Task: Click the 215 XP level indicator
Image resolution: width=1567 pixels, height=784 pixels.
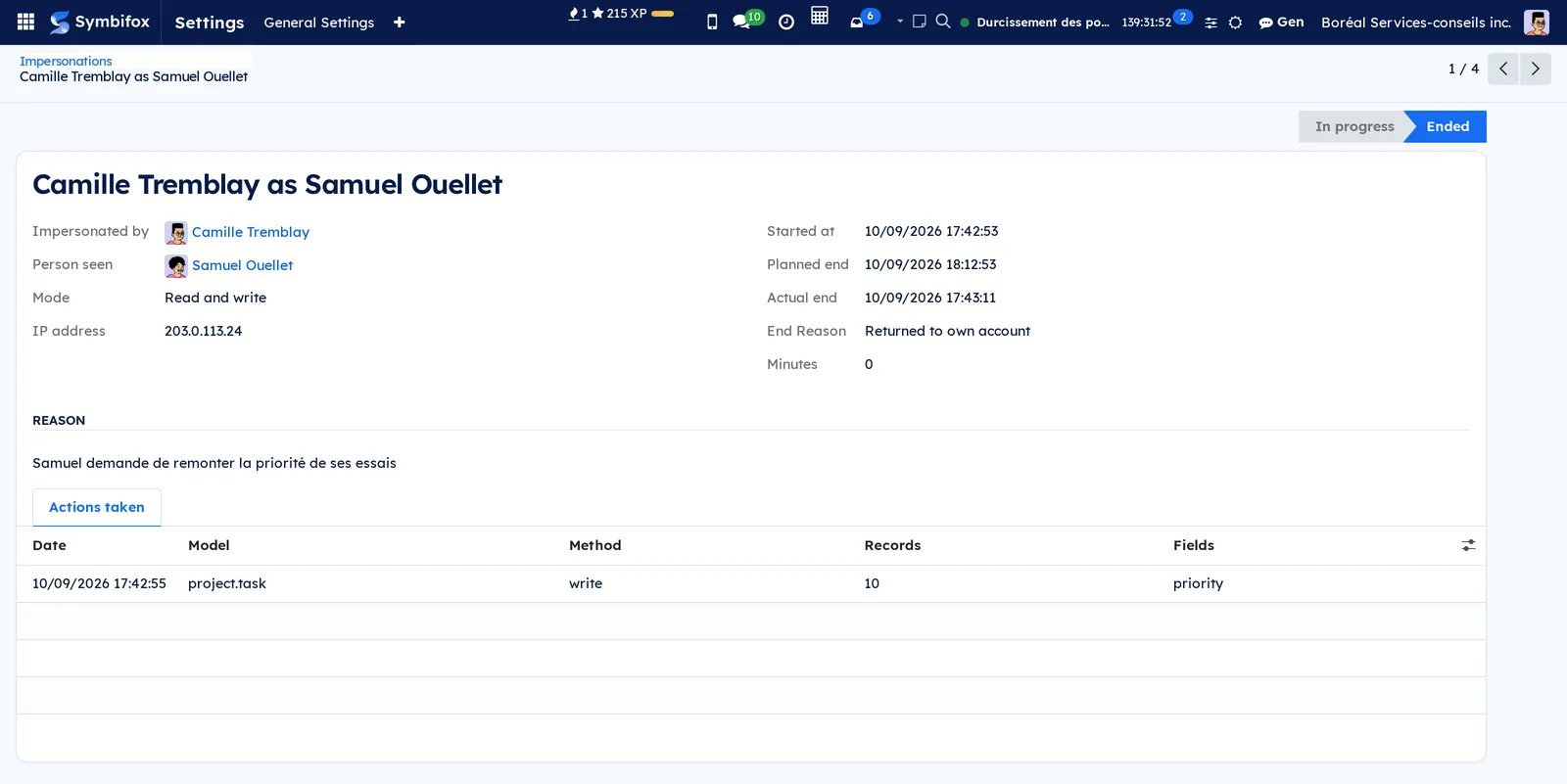Action: 619,14
